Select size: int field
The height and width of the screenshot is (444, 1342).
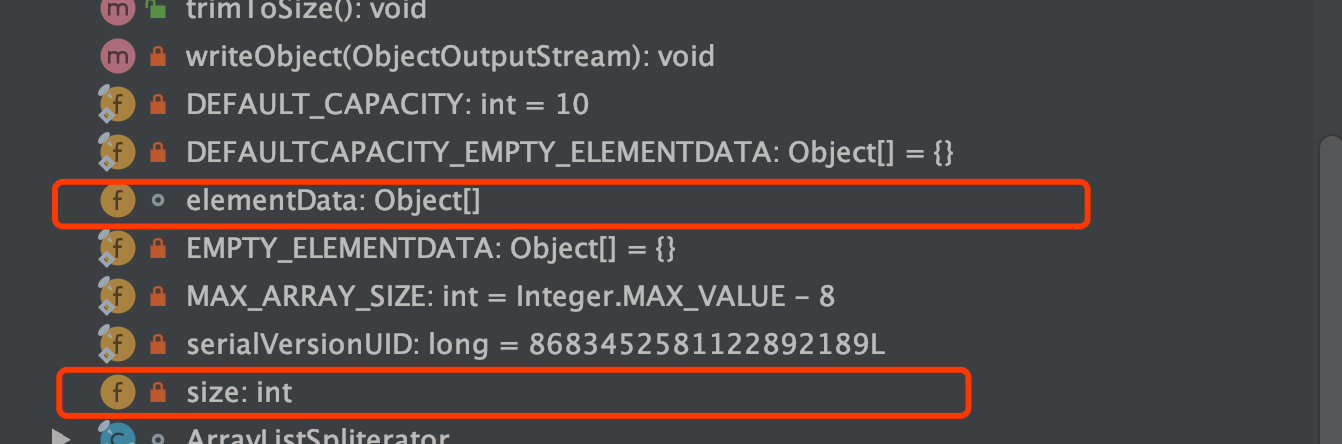point(239,393)
